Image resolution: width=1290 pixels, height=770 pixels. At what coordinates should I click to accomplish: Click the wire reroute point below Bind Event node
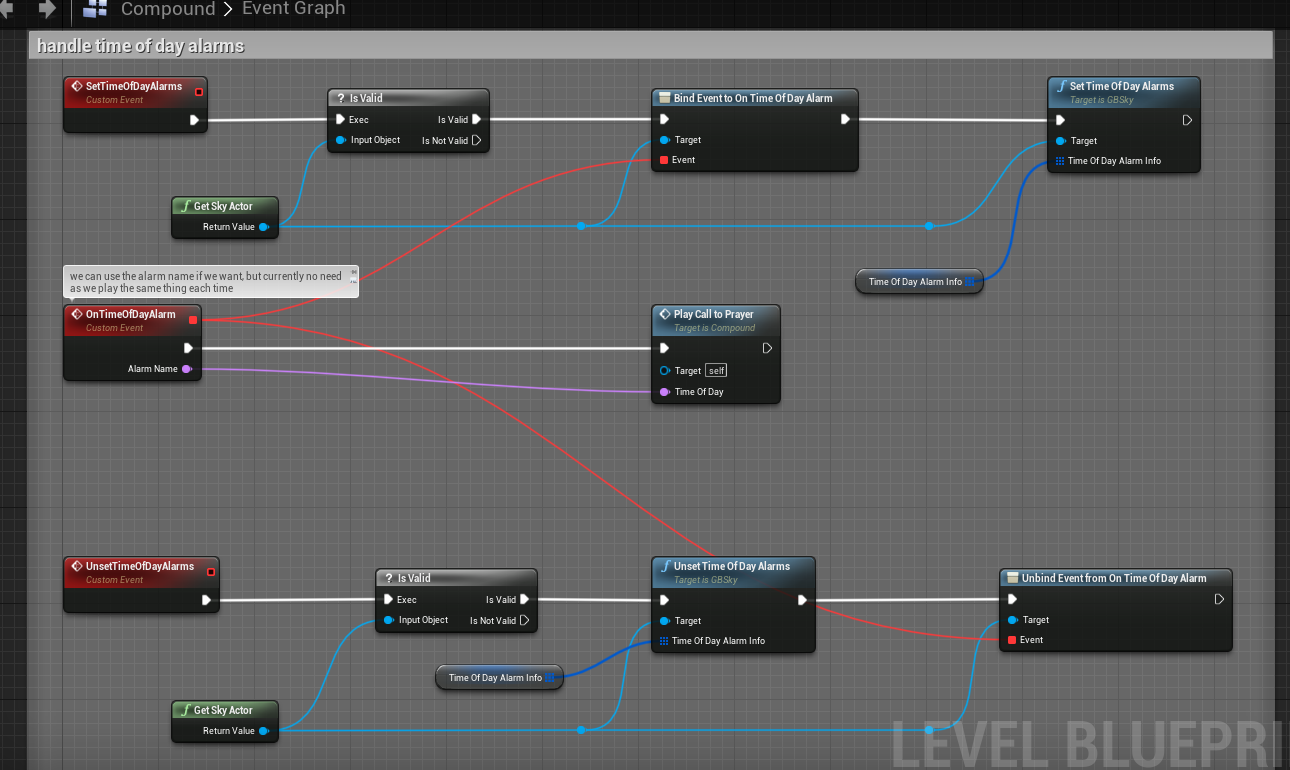click(x=581, y=226)
